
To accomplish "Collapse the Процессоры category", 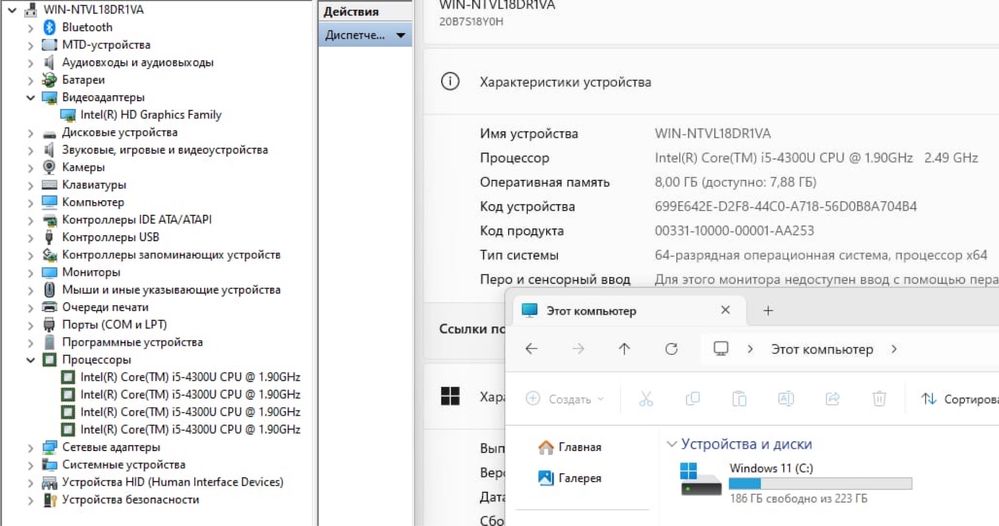I will click(x=30, y=360).
